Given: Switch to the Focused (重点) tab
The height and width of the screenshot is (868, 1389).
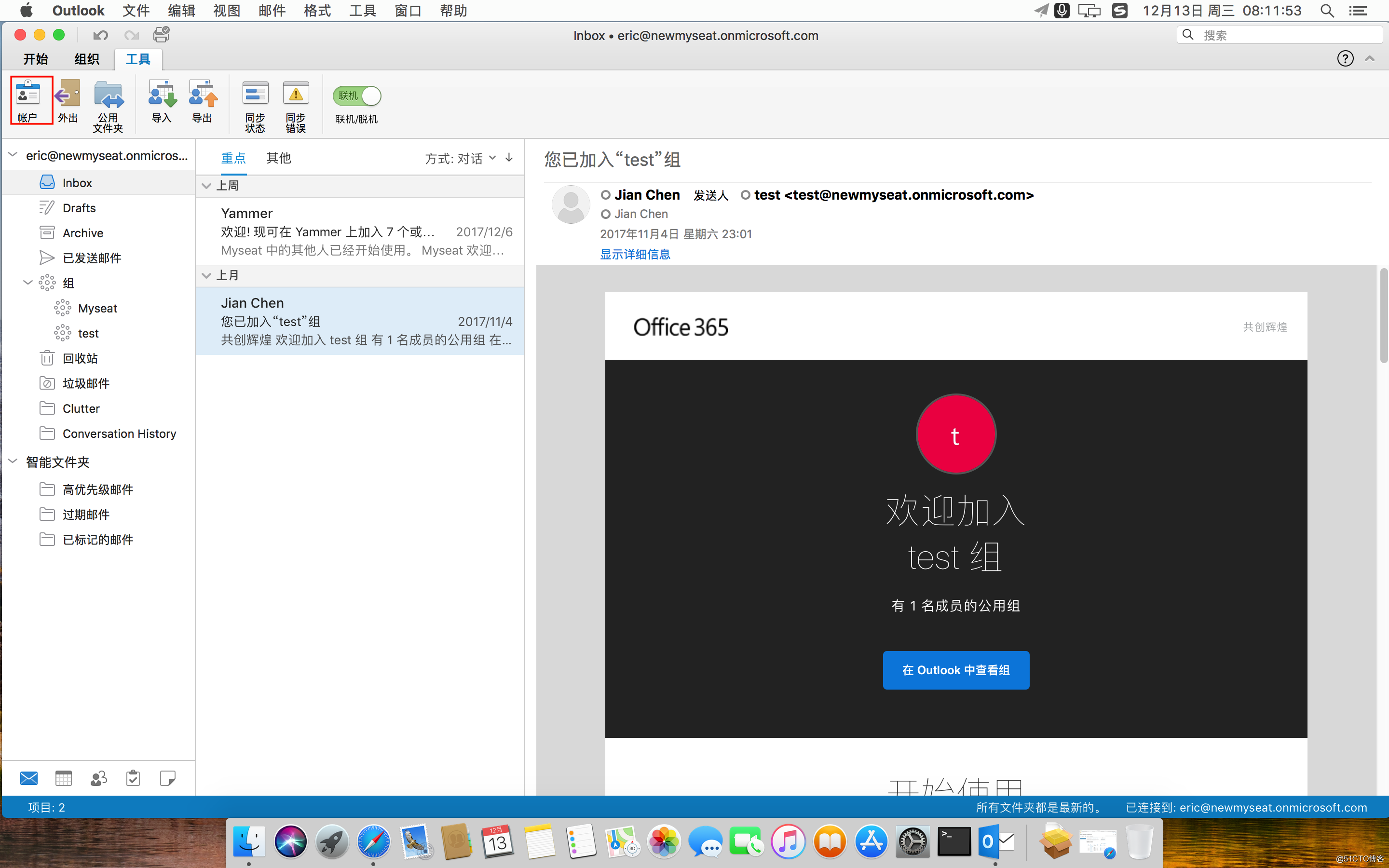Looking at the screenshot, I should coord(233,159).
